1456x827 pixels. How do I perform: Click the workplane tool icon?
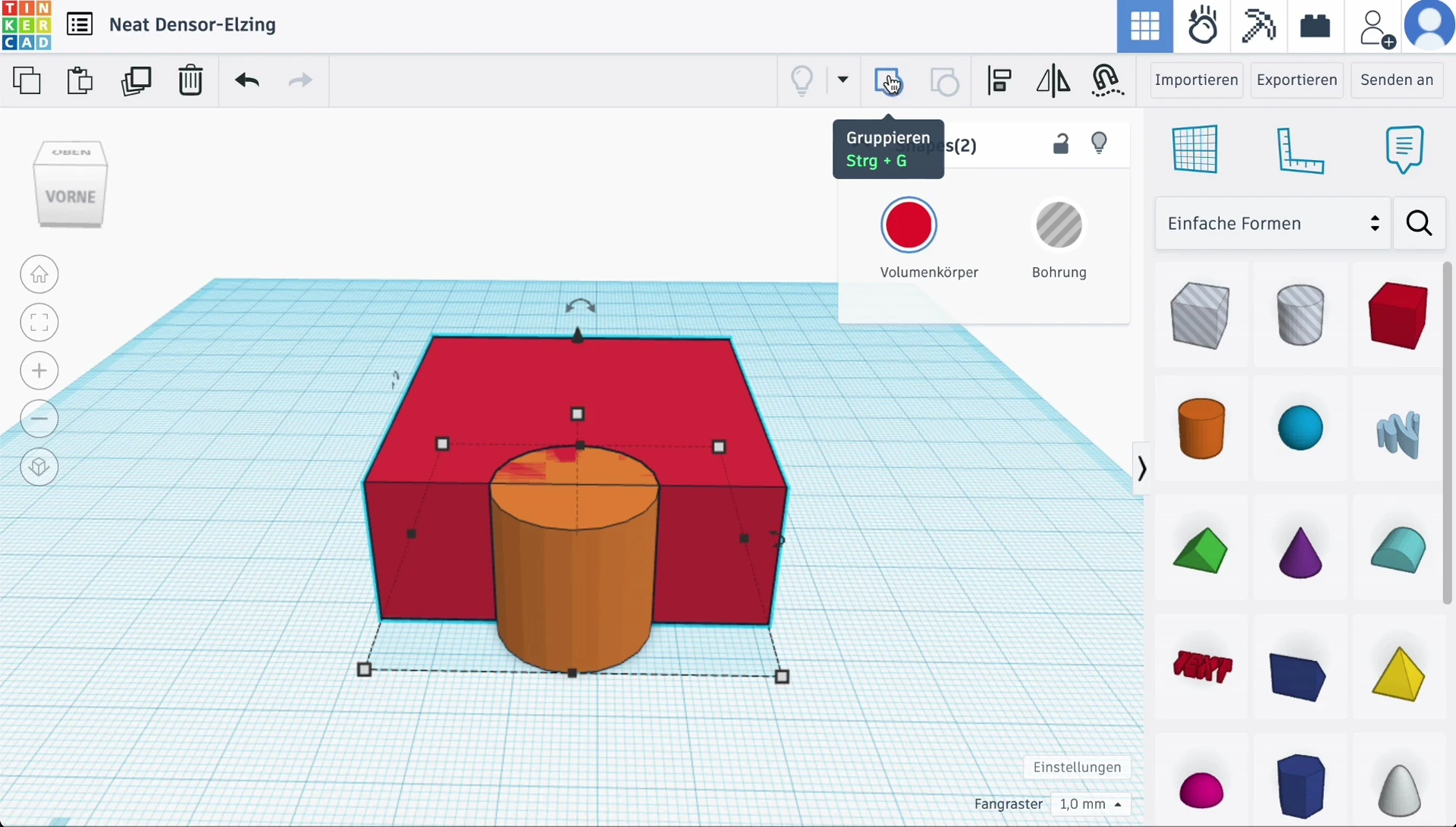click(1195, 149)
